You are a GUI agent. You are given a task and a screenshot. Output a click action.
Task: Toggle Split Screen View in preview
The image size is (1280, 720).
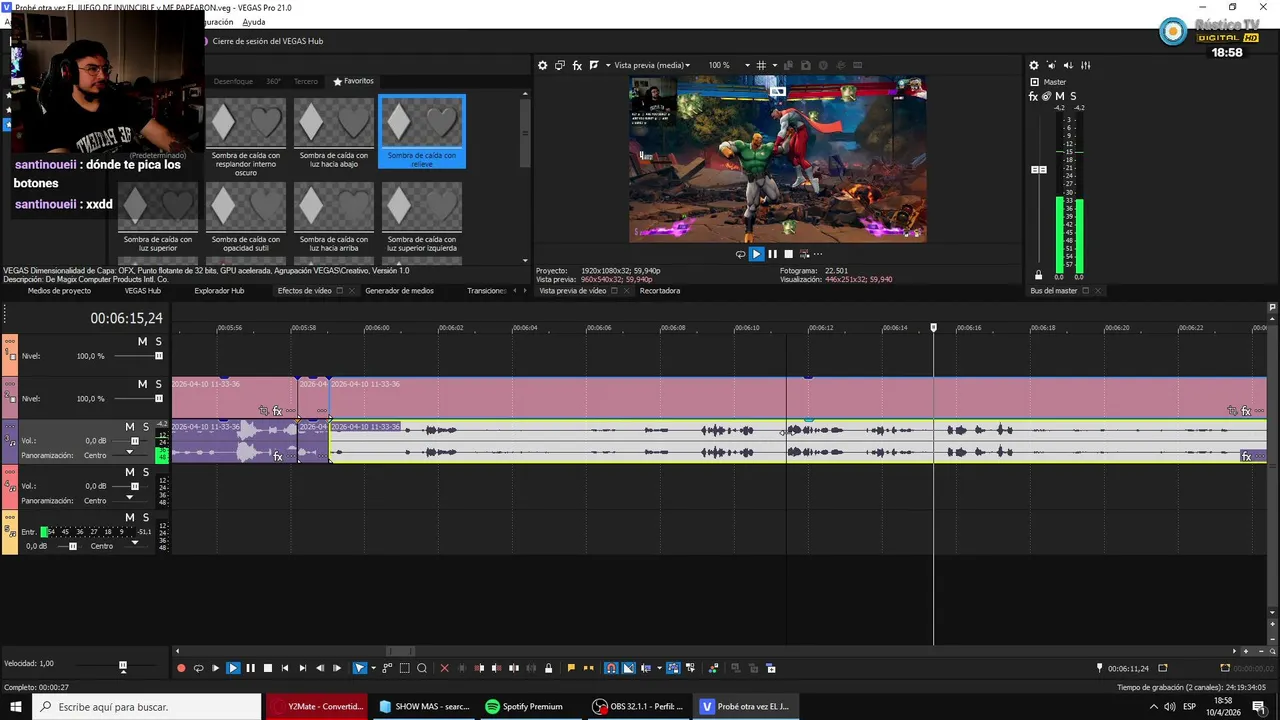[594, 65]
